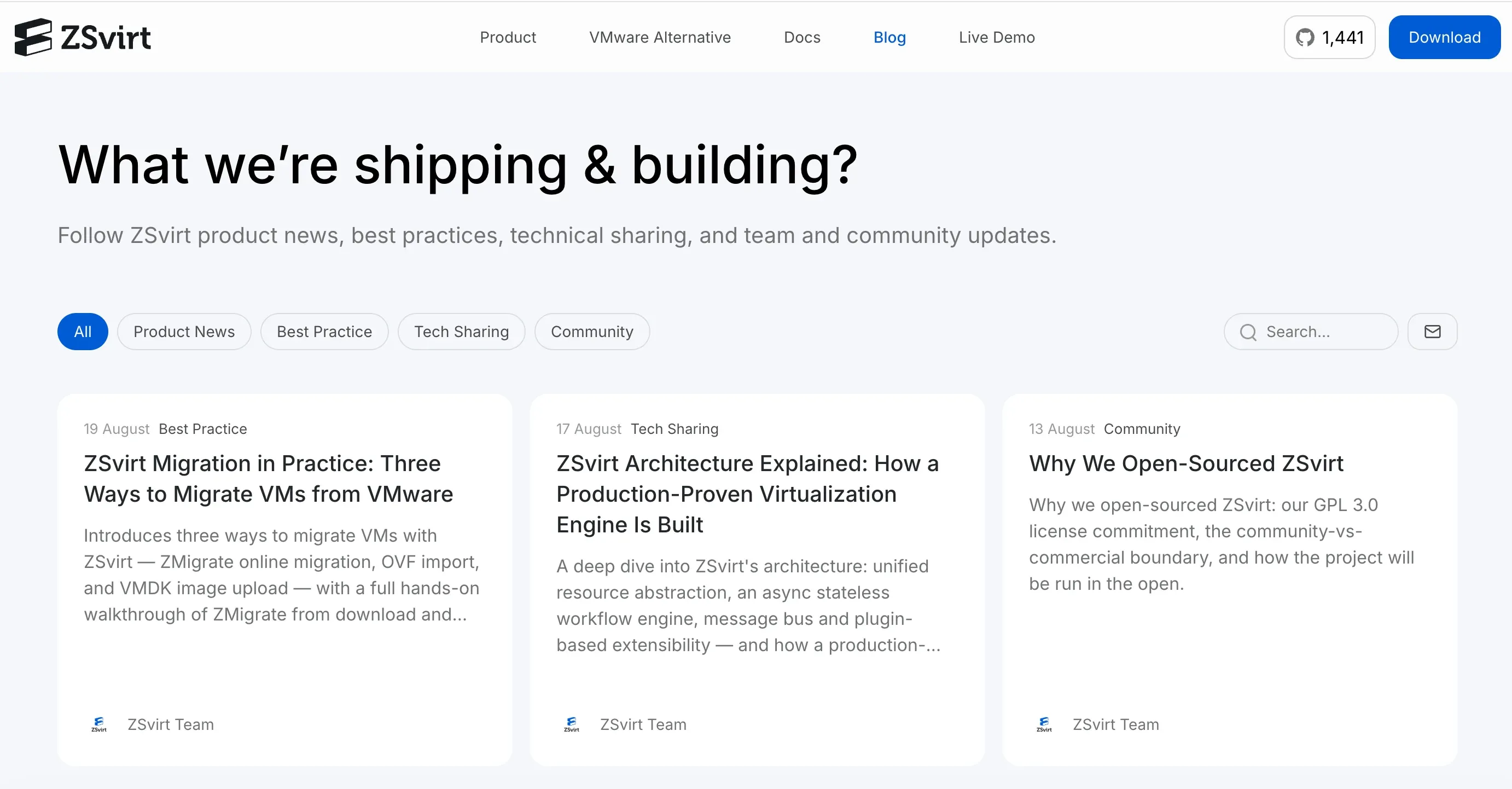Screen dimensions: 1512x789
Task: Open article ZSvirt Migration in Practice
Action: [x=269, y=478]
